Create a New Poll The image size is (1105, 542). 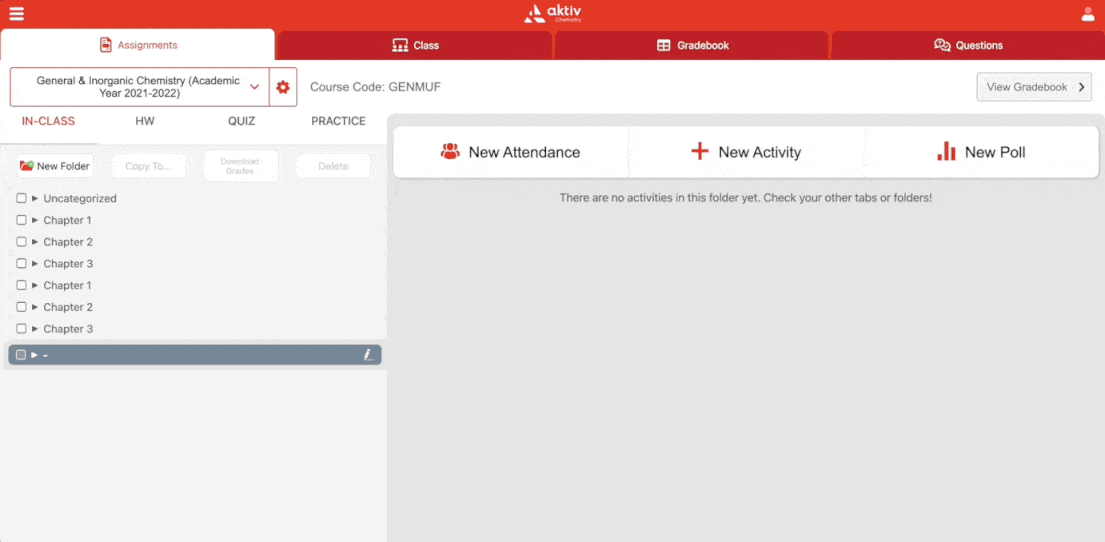981,152
